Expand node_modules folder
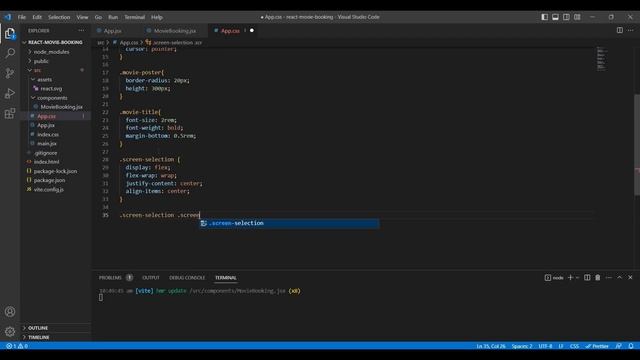 click(56, 52)
